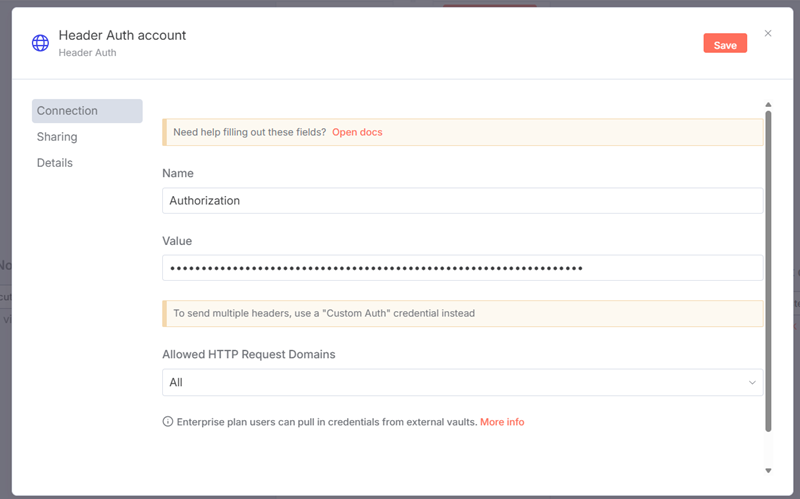Go to the Details tab
Screen dimensions: 800x499
(x=55, y=163)
